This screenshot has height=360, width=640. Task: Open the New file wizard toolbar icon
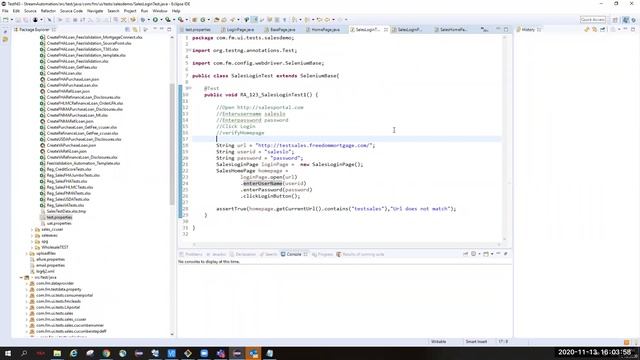(5, 20)
